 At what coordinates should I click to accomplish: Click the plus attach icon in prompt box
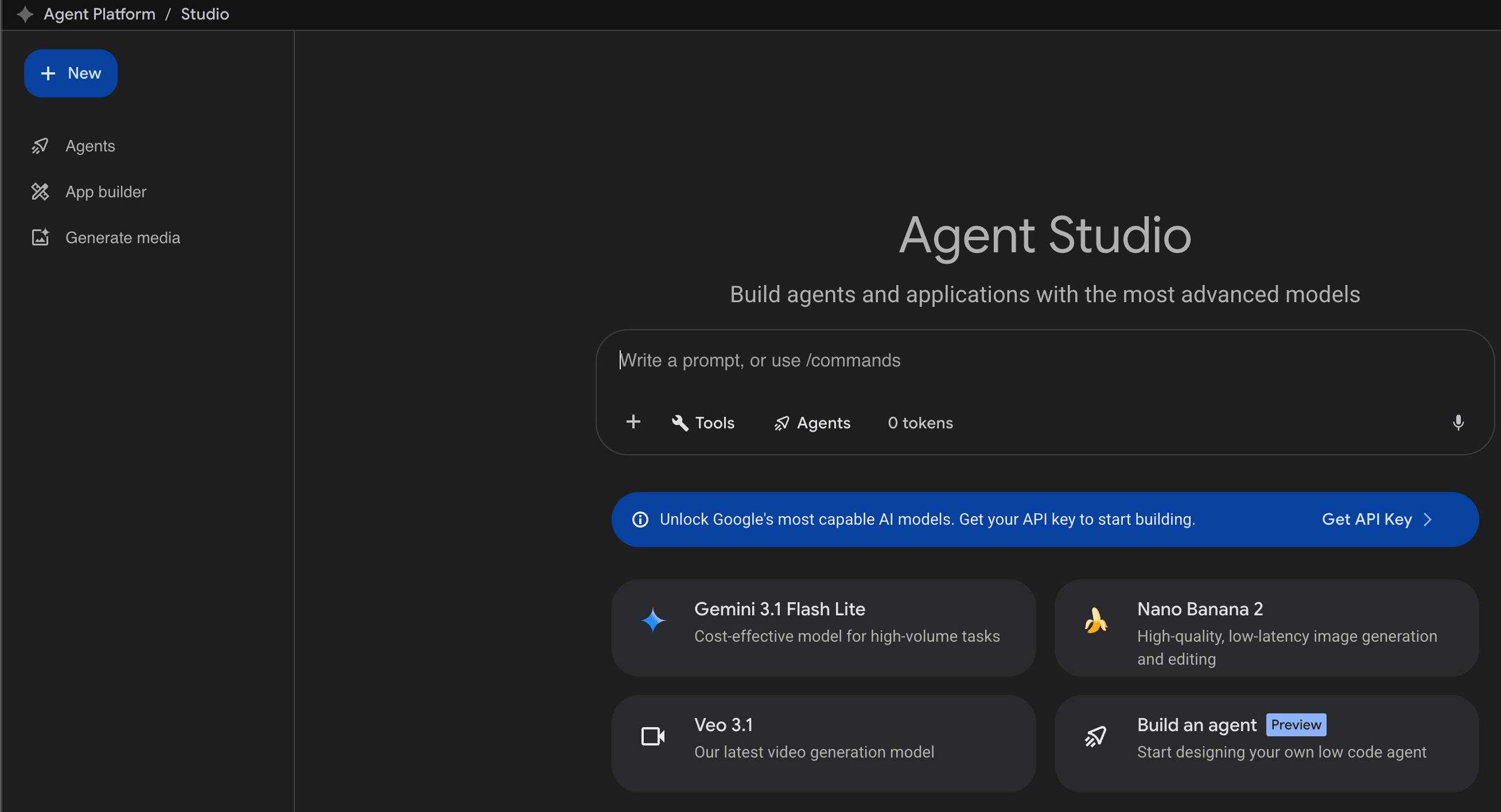(633, 421)
